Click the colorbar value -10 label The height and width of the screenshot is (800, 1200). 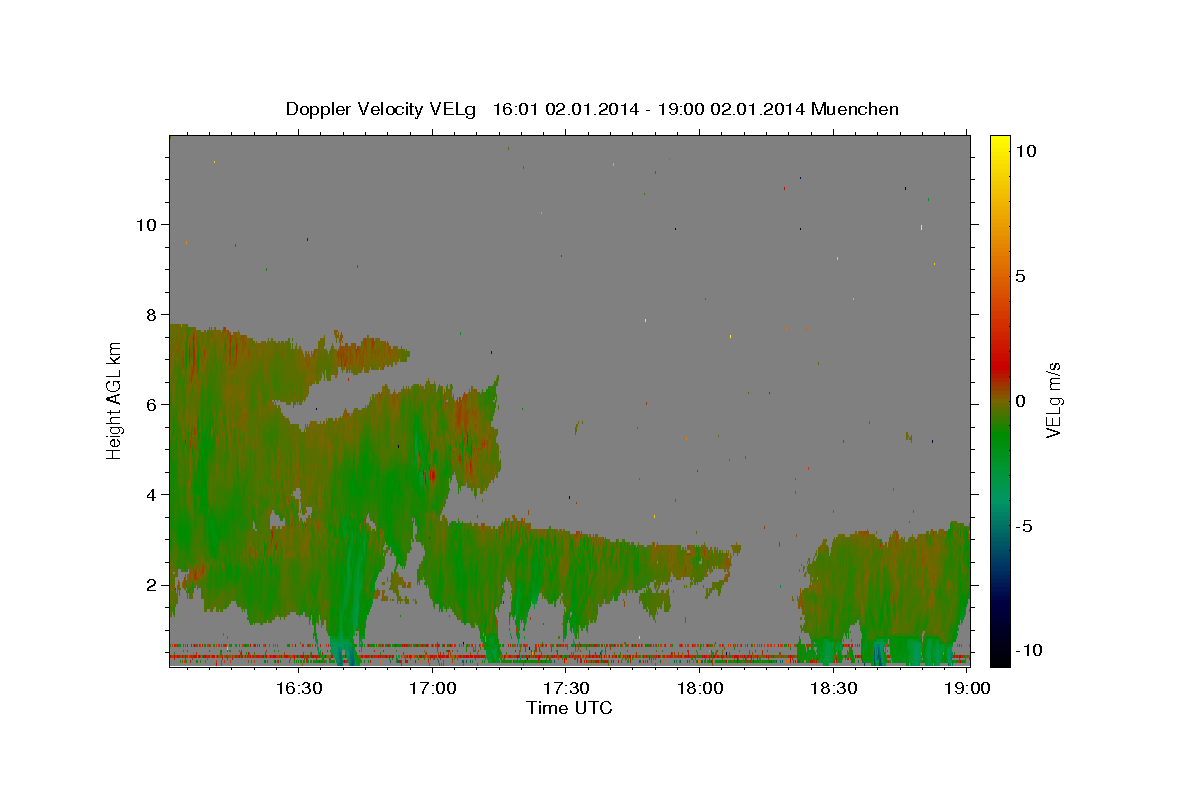[1028, 650]
